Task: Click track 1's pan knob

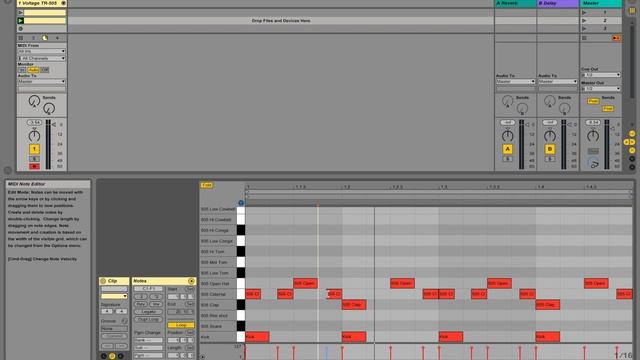Action: [34, 136]
